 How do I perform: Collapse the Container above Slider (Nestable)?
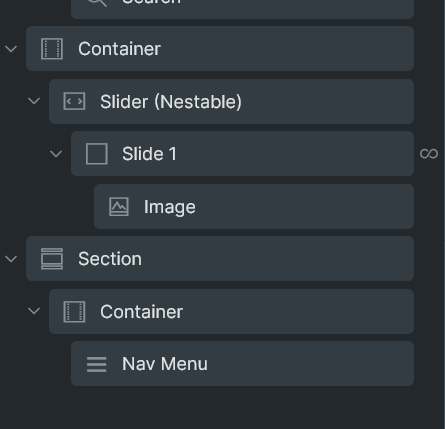(11, 49)
